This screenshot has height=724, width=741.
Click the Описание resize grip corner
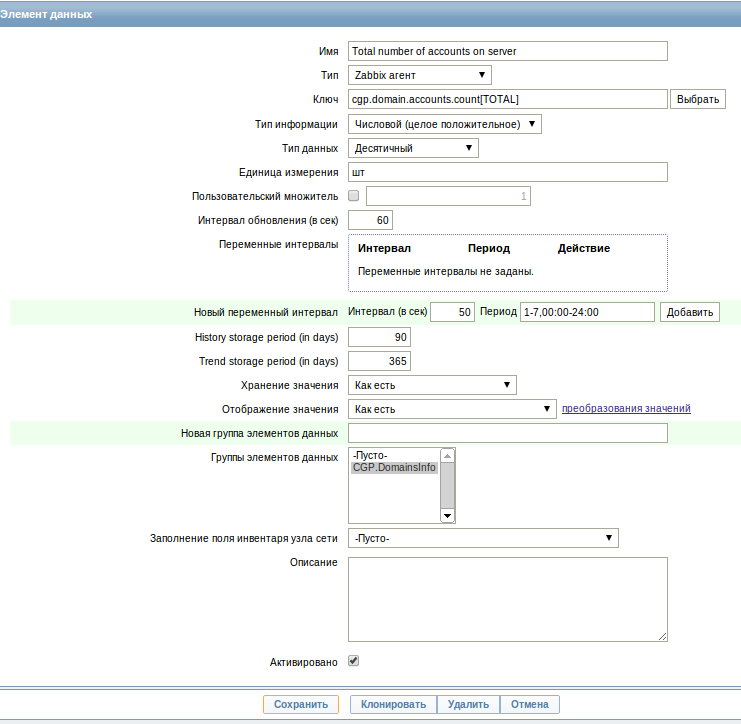663,637
